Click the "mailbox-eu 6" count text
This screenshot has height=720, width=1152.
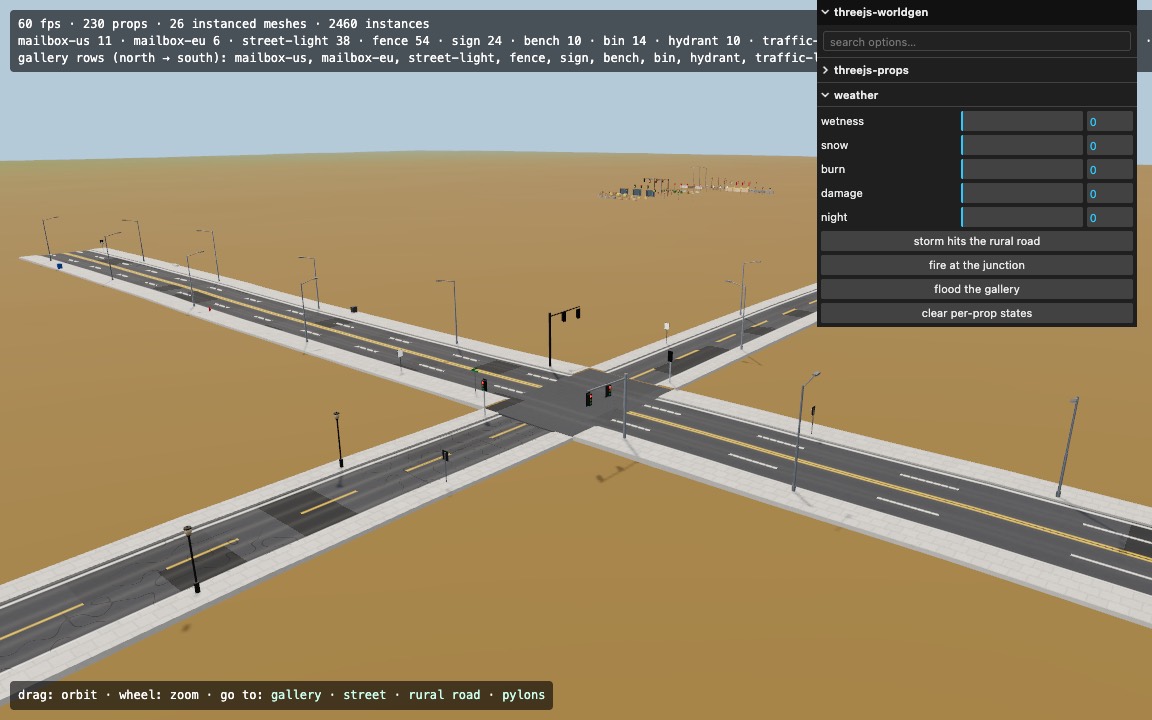coord(177,41)
